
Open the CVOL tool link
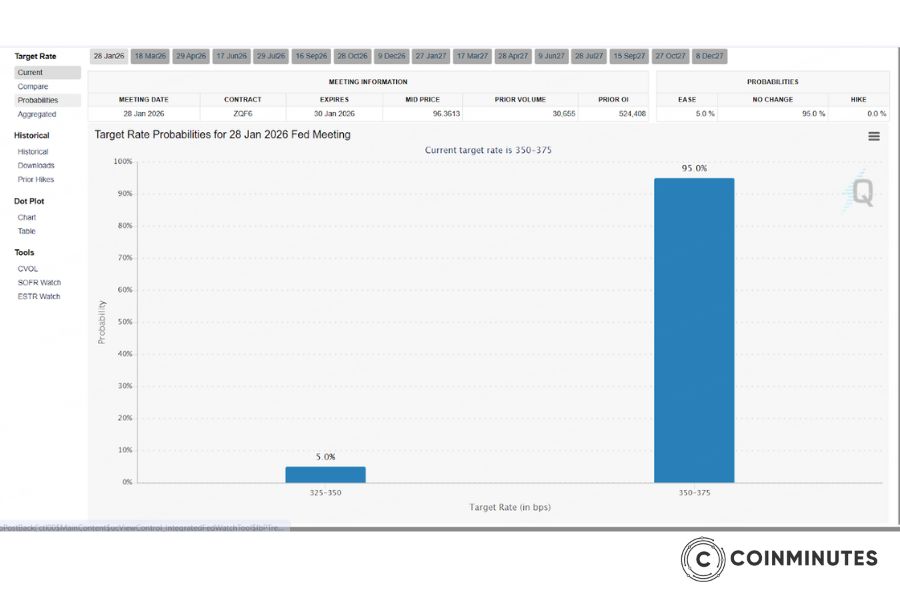click(28, 269)
